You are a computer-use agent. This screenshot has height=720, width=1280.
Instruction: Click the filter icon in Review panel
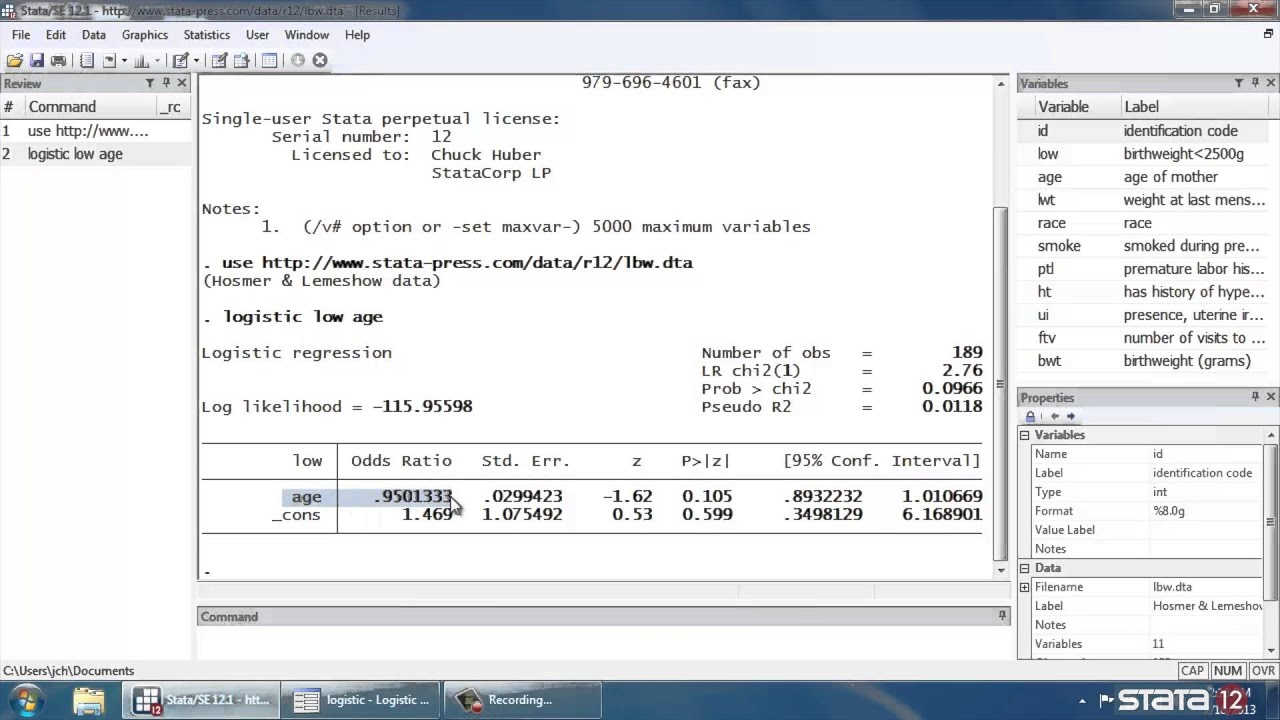[150, 83]
